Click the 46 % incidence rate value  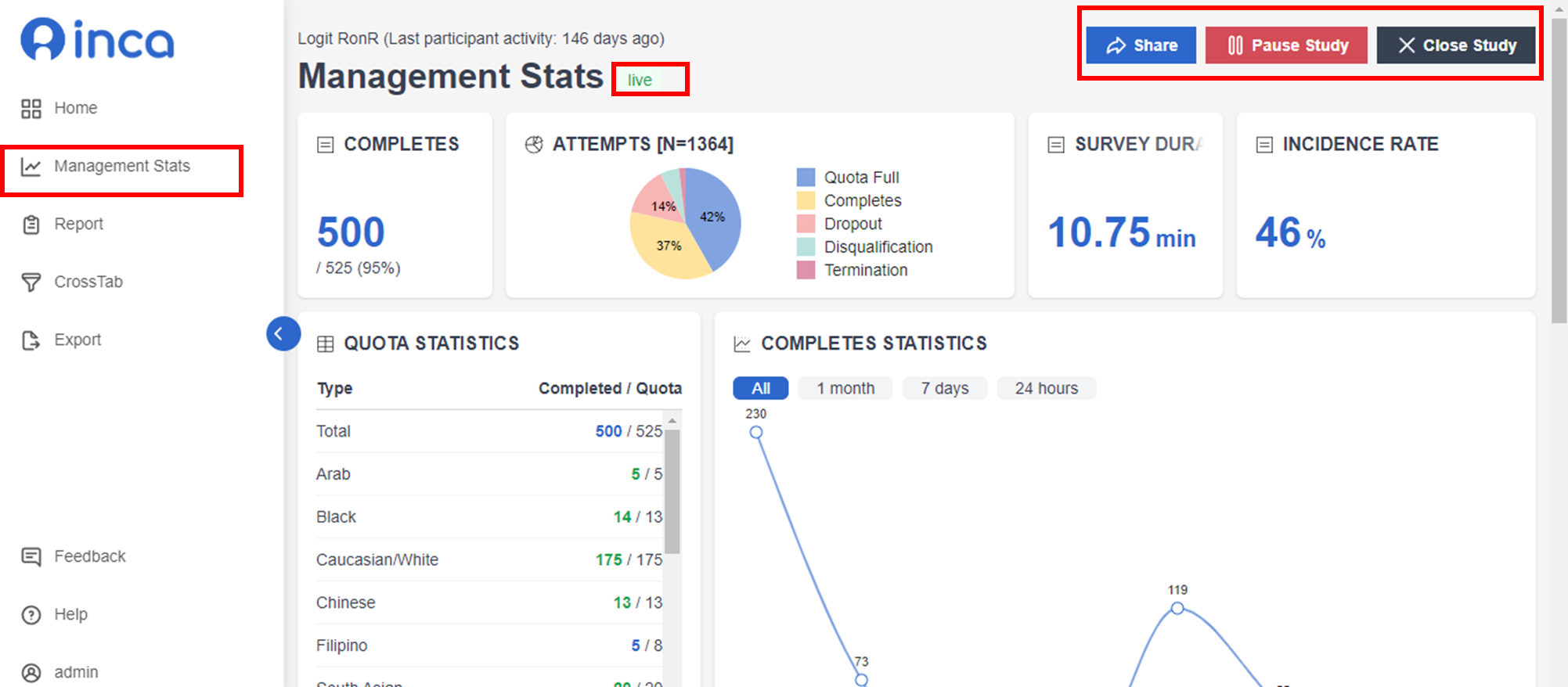coord(1290,233)
